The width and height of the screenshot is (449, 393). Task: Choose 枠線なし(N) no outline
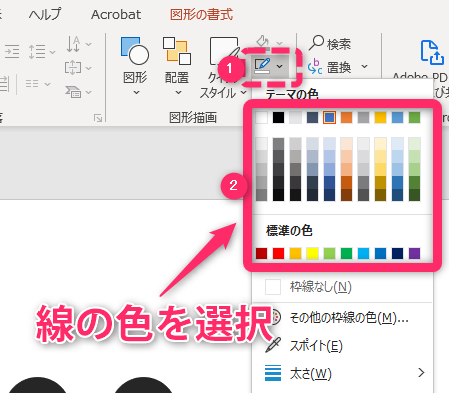[x=342, y=287]
